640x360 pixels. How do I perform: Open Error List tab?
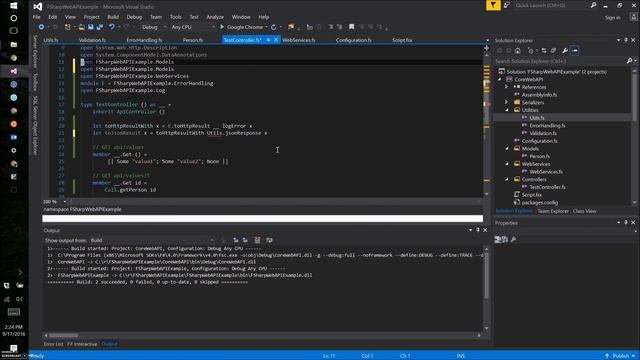pyautogui.click(x=53, y=344)
